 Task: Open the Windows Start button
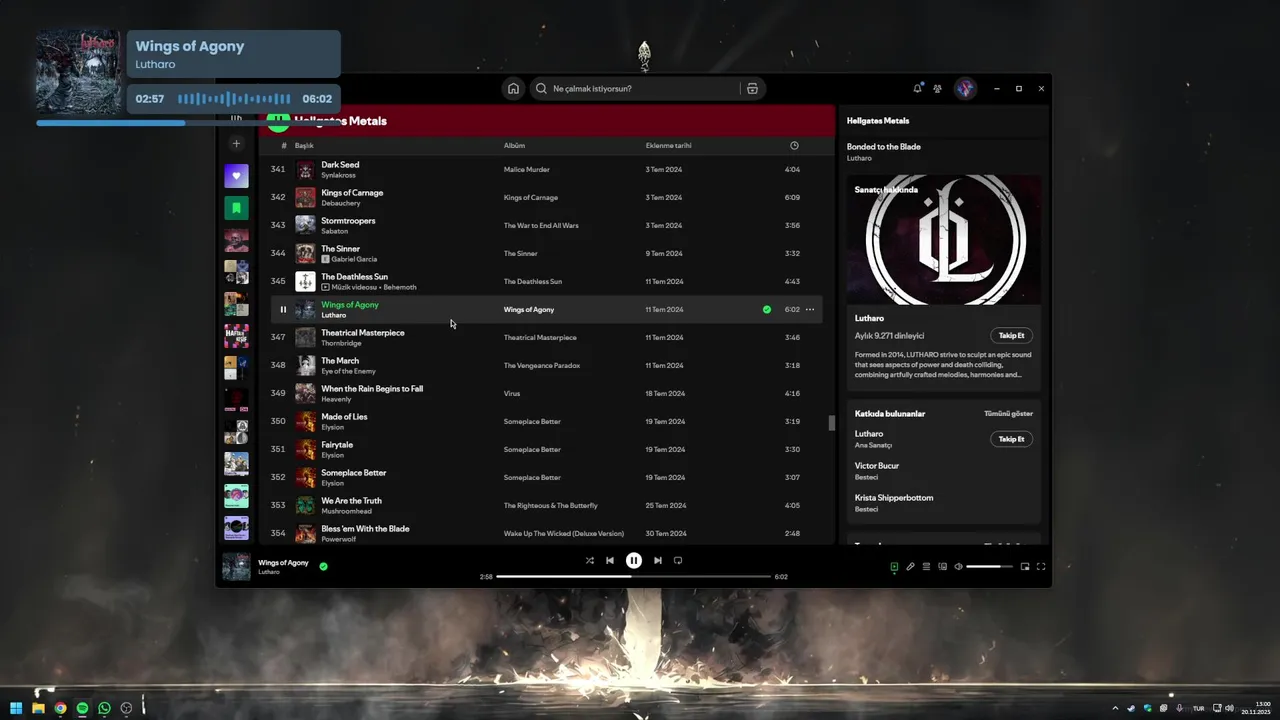point(16,708)
